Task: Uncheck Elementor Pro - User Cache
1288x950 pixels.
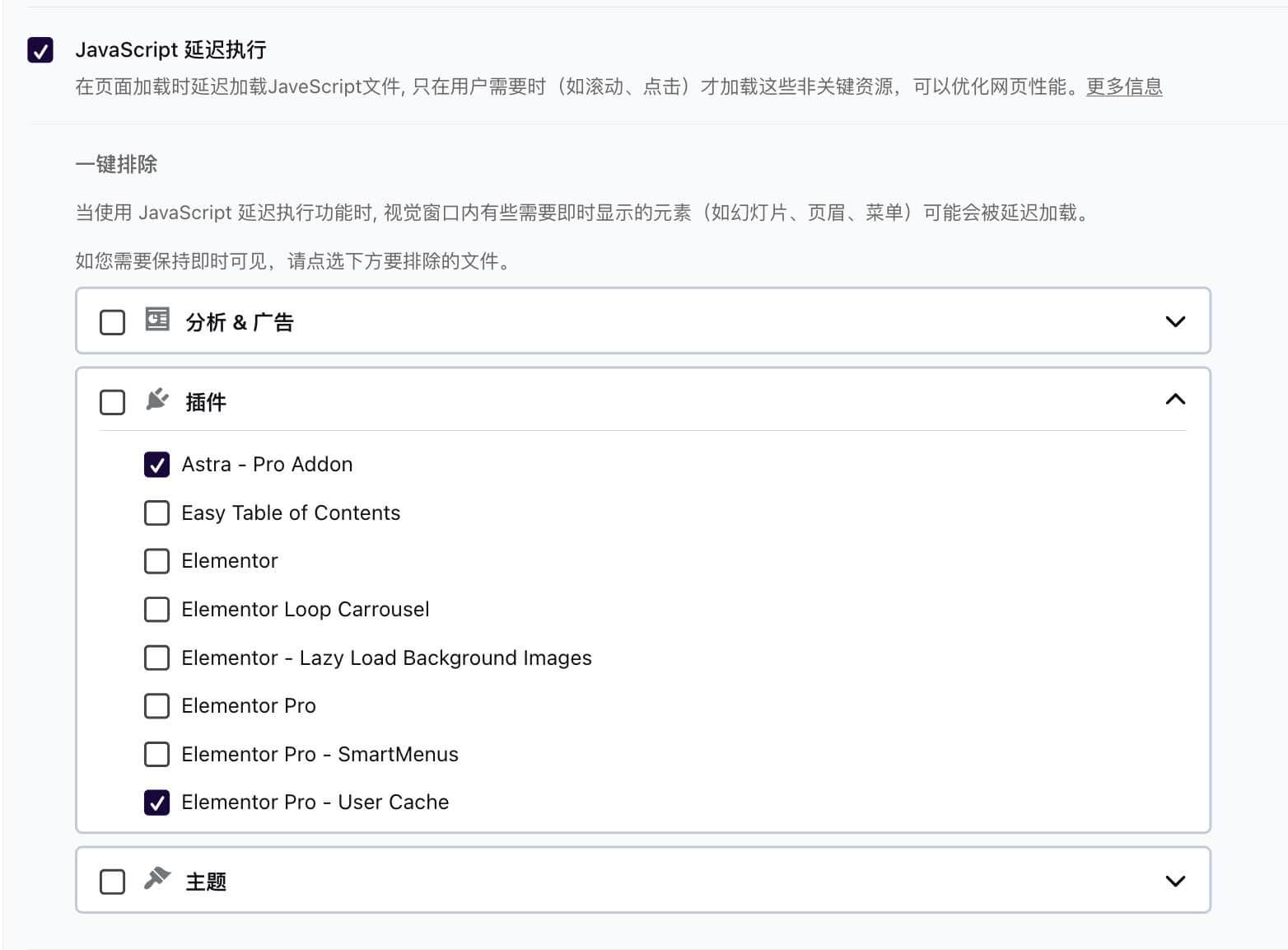Action: pos(156,803)
